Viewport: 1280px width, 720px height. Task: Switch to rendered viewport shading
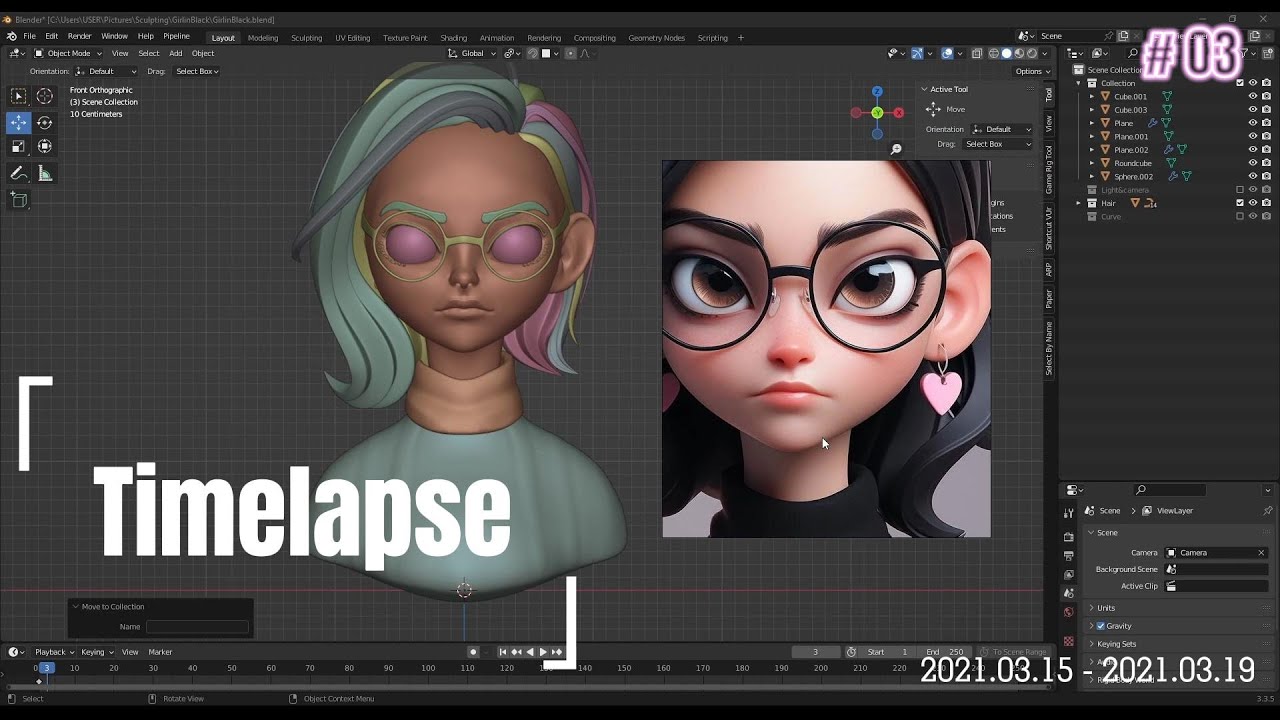click(1031, 53)
